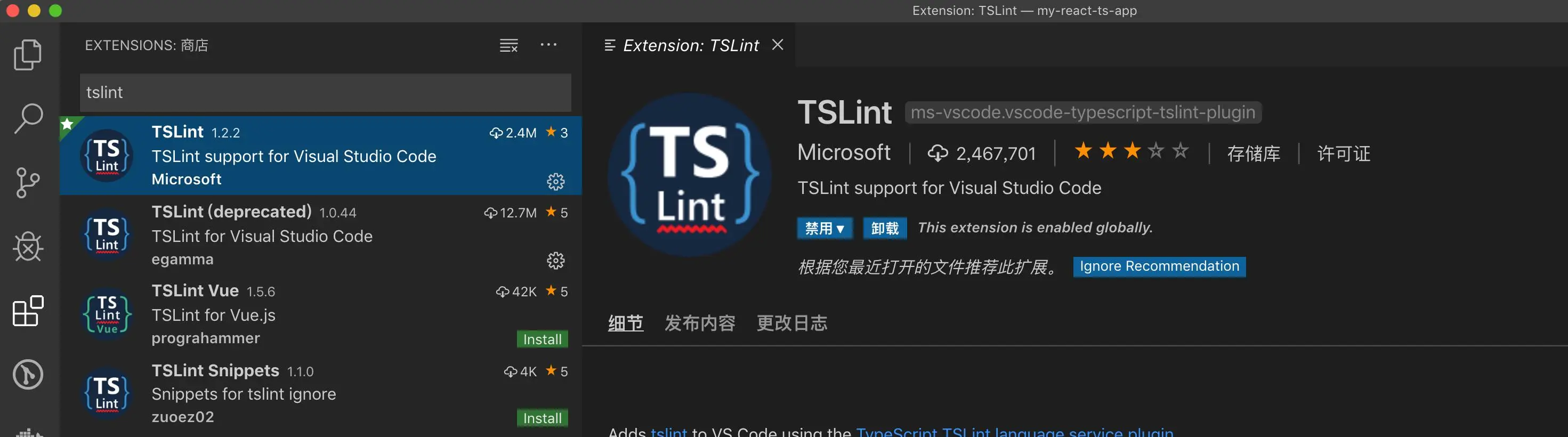The height and width of the screenshot is (437, 1568).
Task: Select TSLint support for Visual Studio Code row
Action: click(x=321, y=156)
